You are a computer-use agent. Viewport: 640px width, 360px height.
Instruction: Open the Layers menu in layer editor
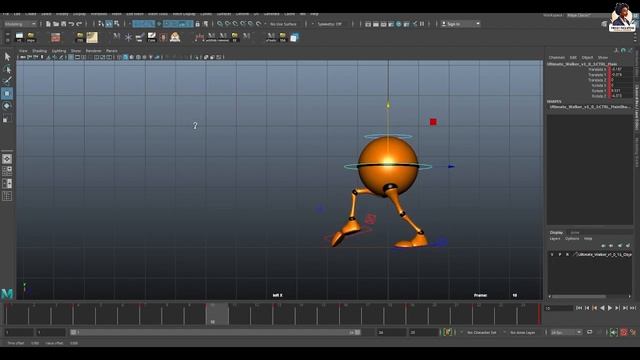click(x=555, y=239)
